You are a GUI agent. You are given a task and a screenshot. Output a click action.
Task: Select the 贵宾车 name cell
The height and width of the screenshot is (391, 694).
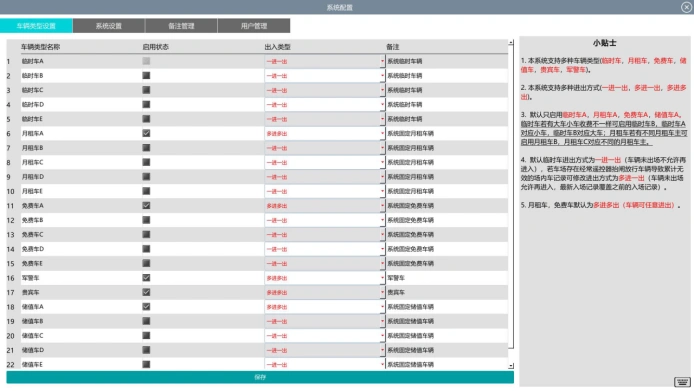(x=81, y=292)
